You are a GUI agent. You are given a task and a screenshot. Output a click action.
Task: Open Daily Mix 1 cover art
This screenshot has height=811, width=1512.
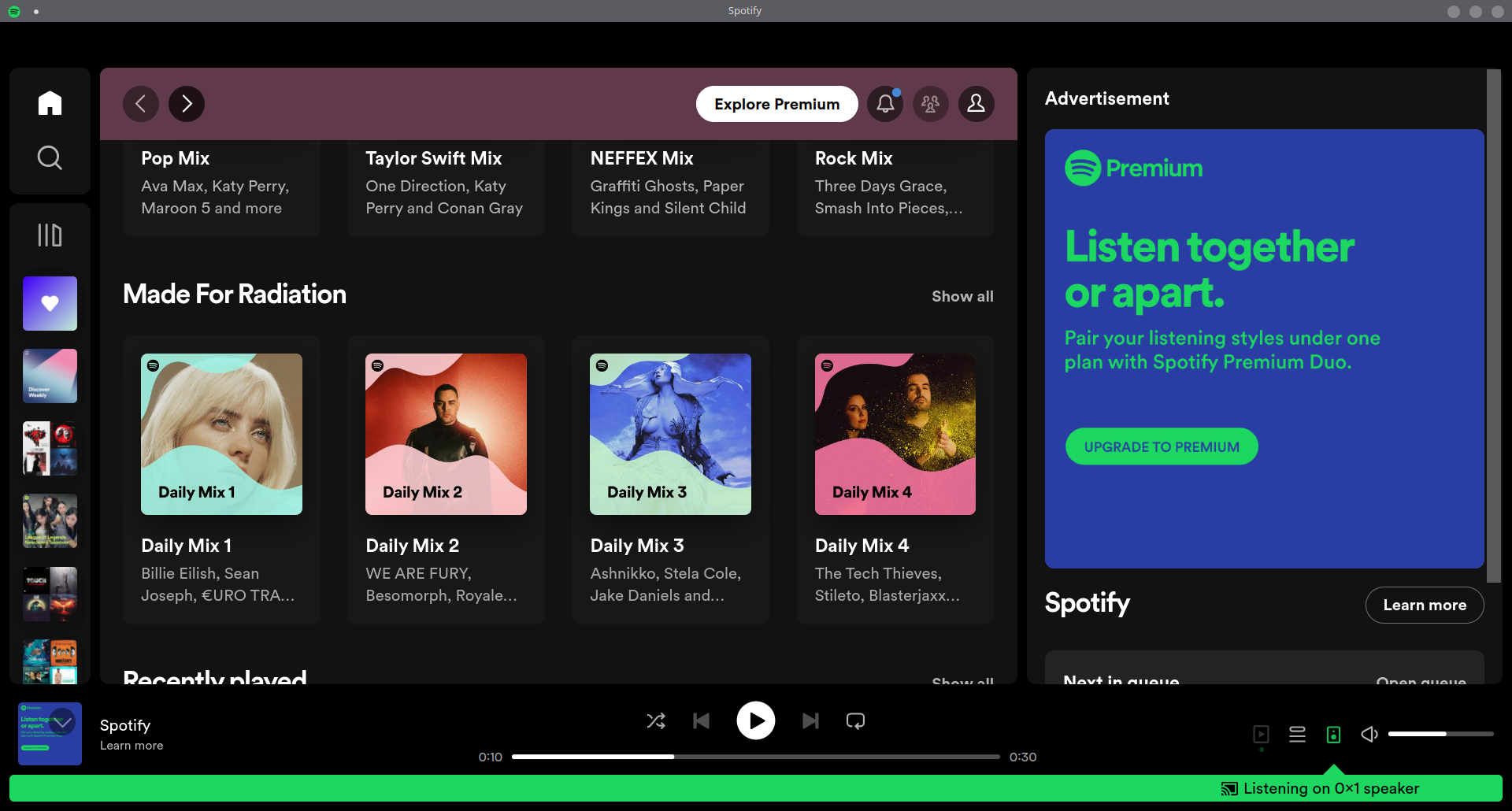221,434
